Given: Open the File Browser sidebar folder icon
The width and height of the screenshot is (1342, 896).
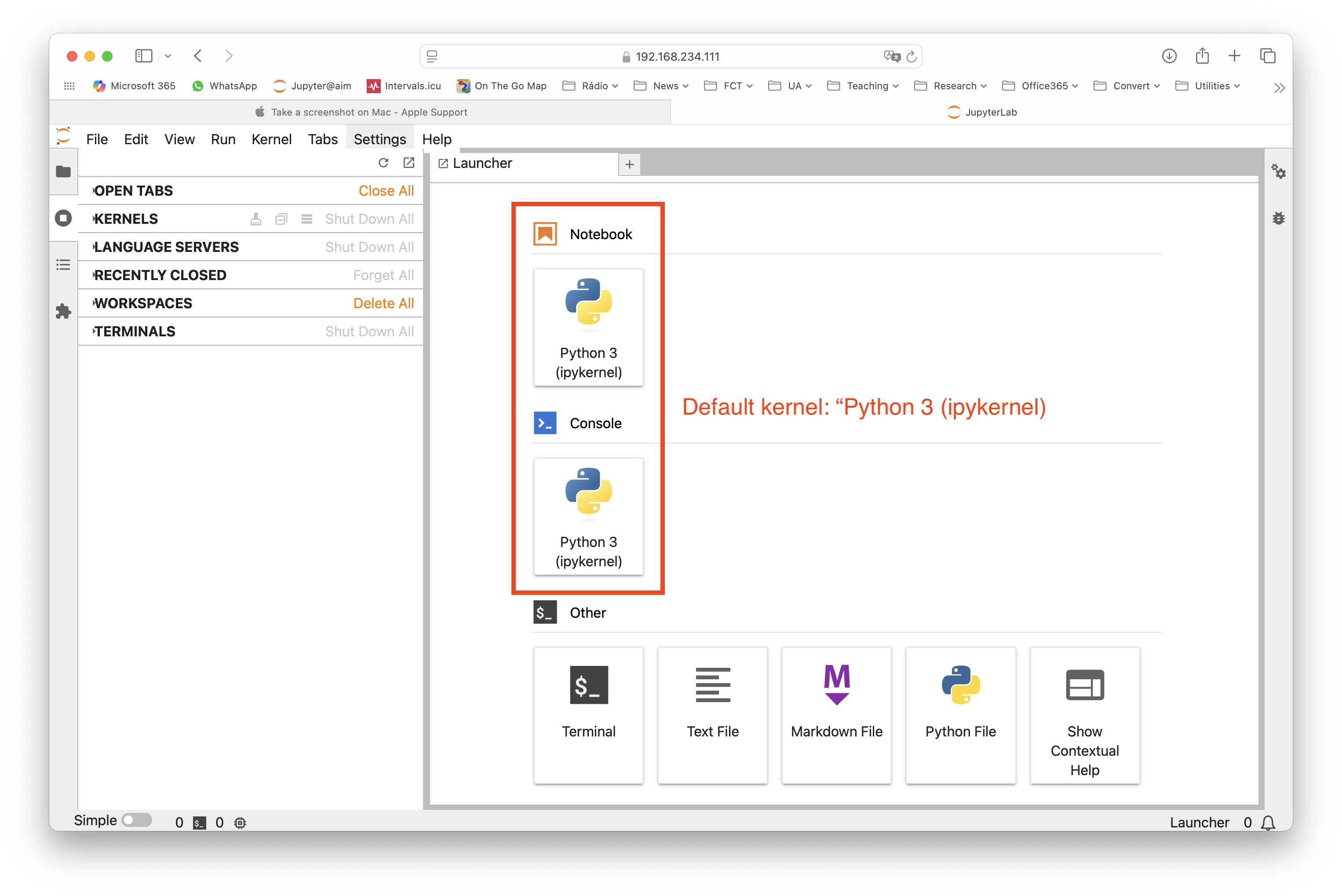Looking at the screenshot, I should coord(63,171).
